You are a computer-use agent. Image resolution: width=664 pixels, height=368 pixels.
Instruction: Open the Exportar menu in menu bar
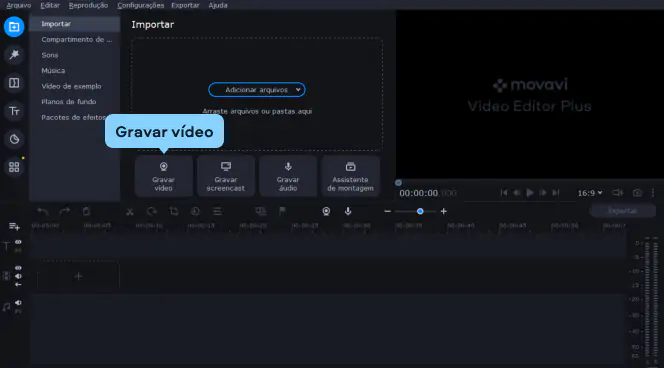click(x=185, y=5)
